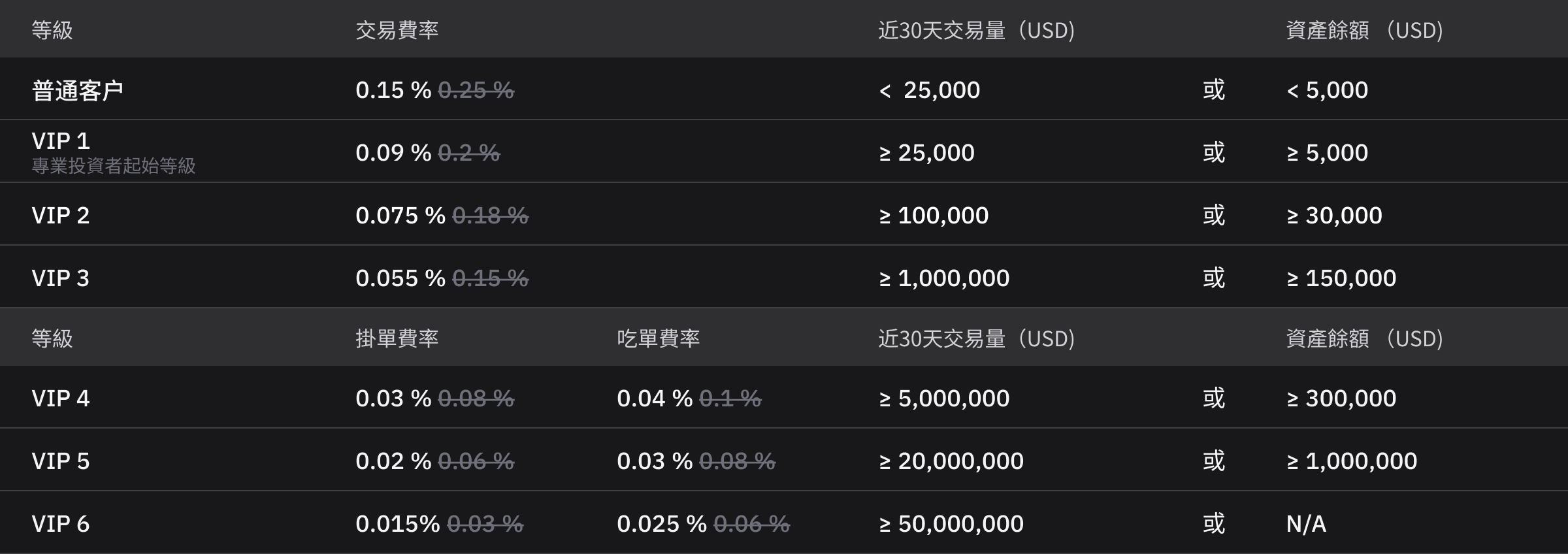Click the 0.15 % fee for 普通客户
Viewport: 1568px width, 554px height.
[393, 90]
